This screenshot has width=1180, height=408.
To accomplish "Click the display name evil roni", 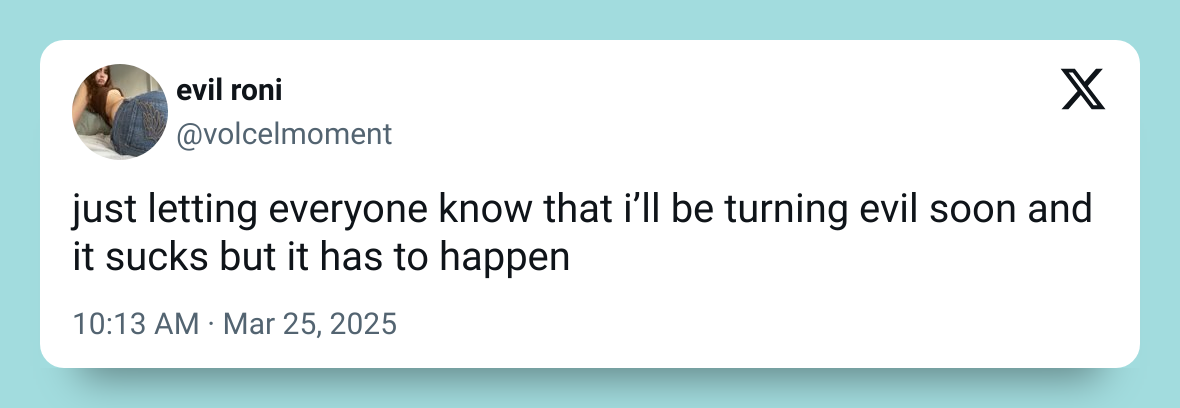I will (x=229, y=91).
